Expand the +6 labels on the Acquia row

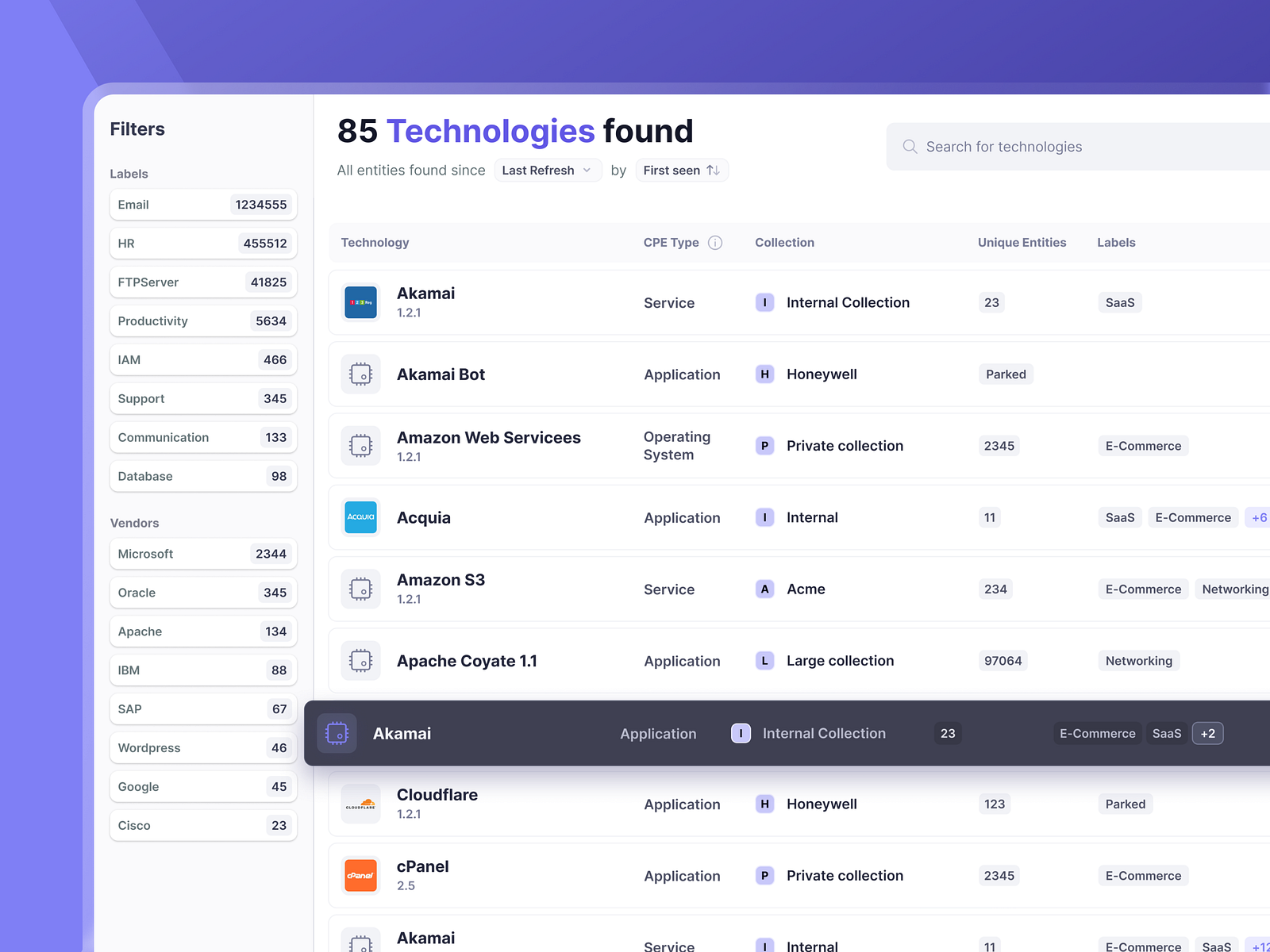click(1258, 517)
